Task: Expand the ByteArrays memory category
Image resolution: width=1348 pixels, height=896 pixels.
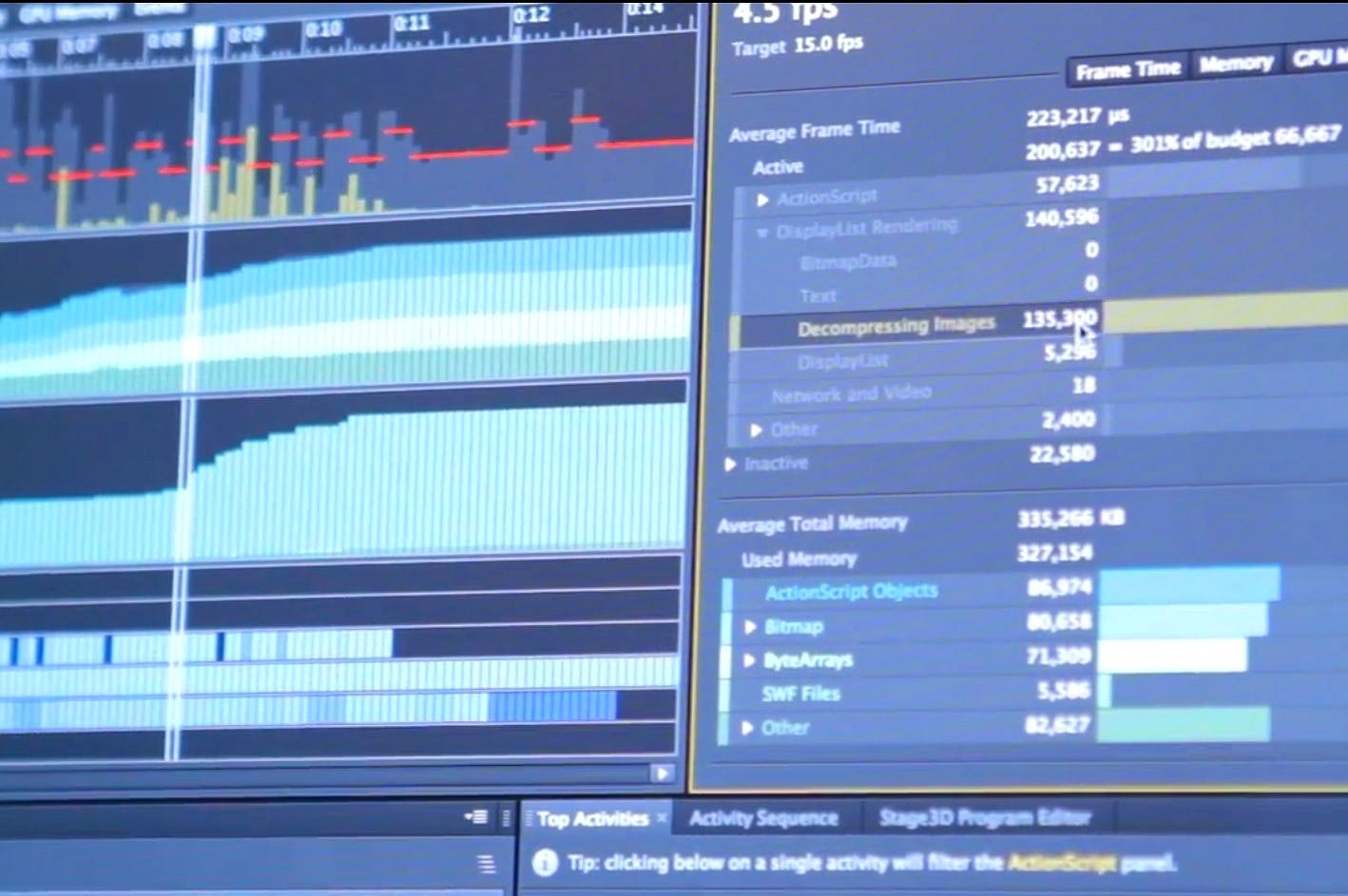Action: point(749,659)
